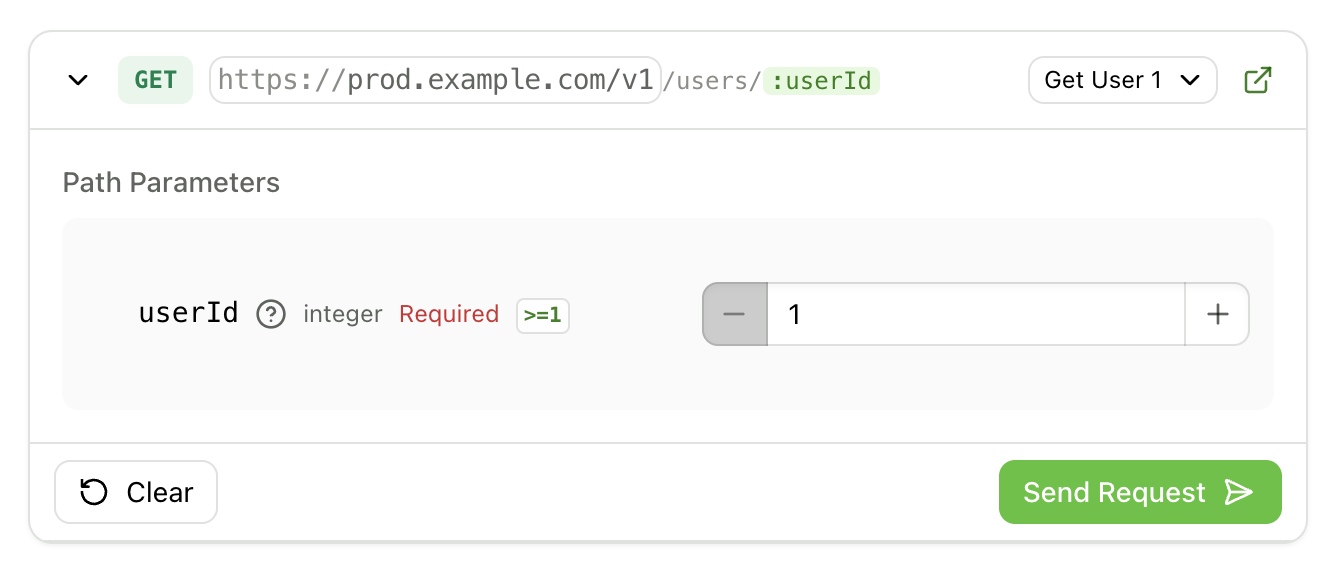Click the >=1 constraint badge
The width and height of the screenshot is (1336, 568).
tap(542, 315)
